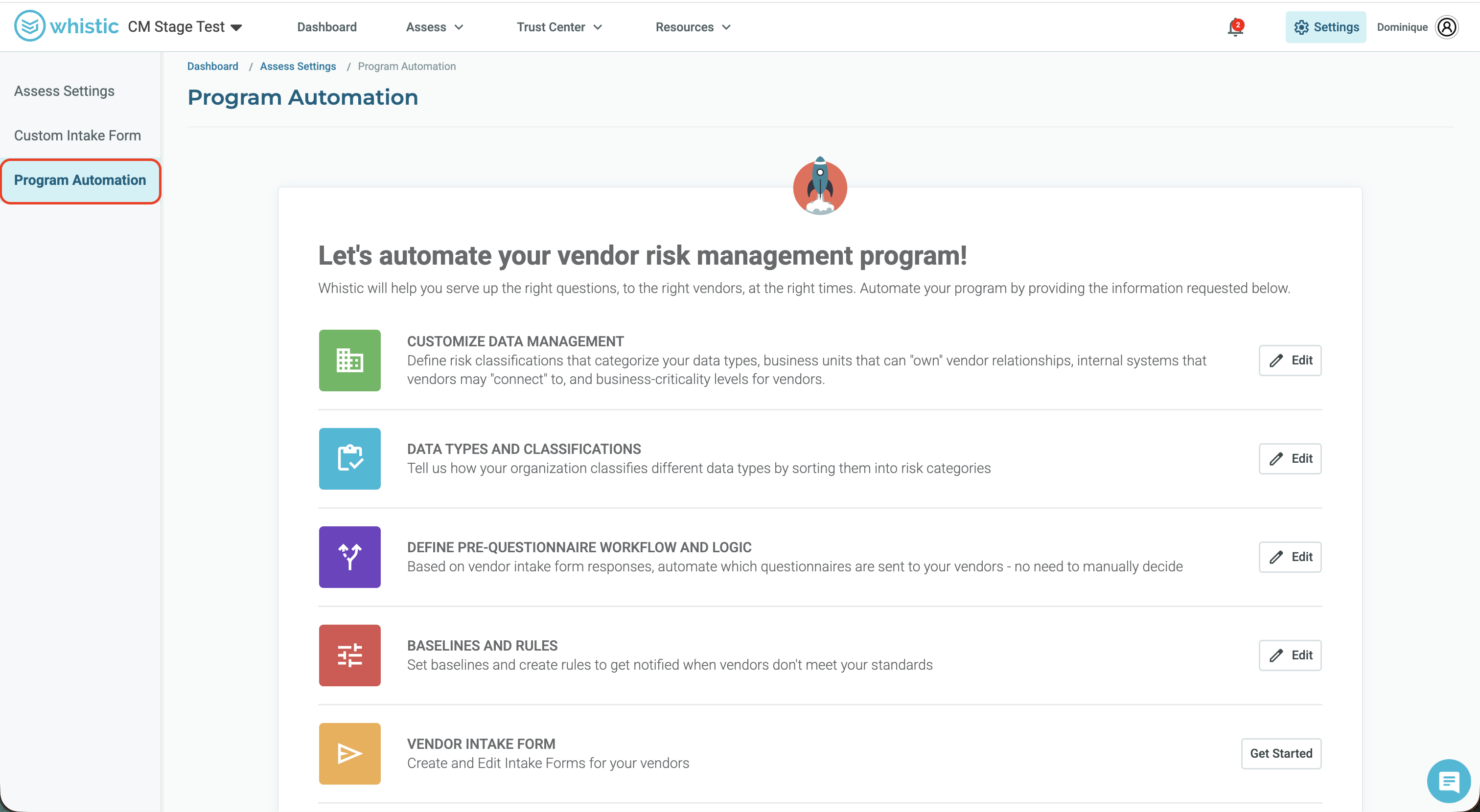Click the Dominique user avatar icon
1480x812 pixels.
coord(1447,27)
